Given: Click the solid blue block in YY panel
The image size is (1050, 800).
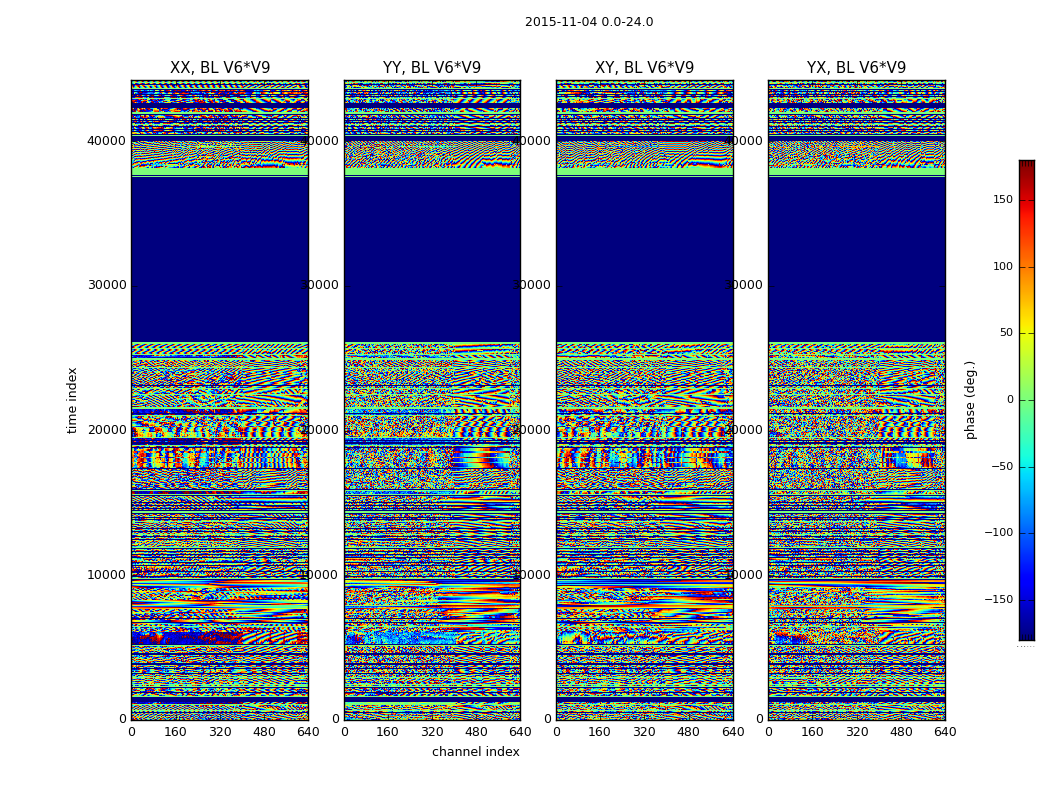Looking at the screenshot, I should point(432,258).
